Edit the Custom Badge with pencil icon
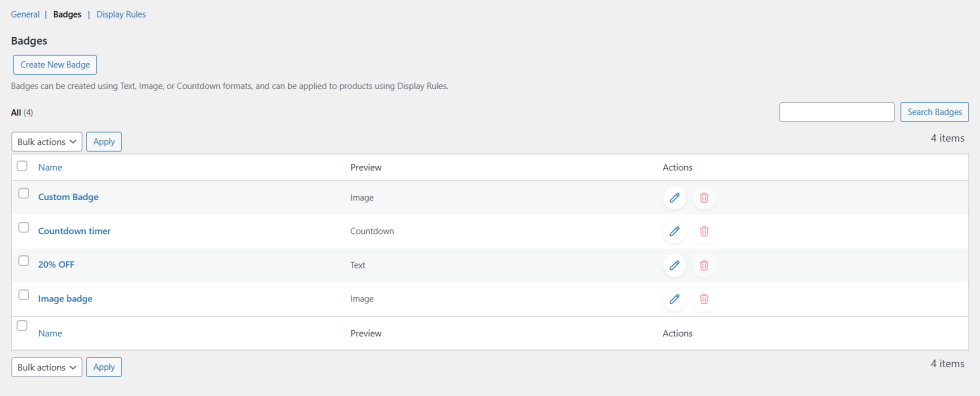Image resolution: width=980 pixels, height=396 pixels. coord(674,198)
